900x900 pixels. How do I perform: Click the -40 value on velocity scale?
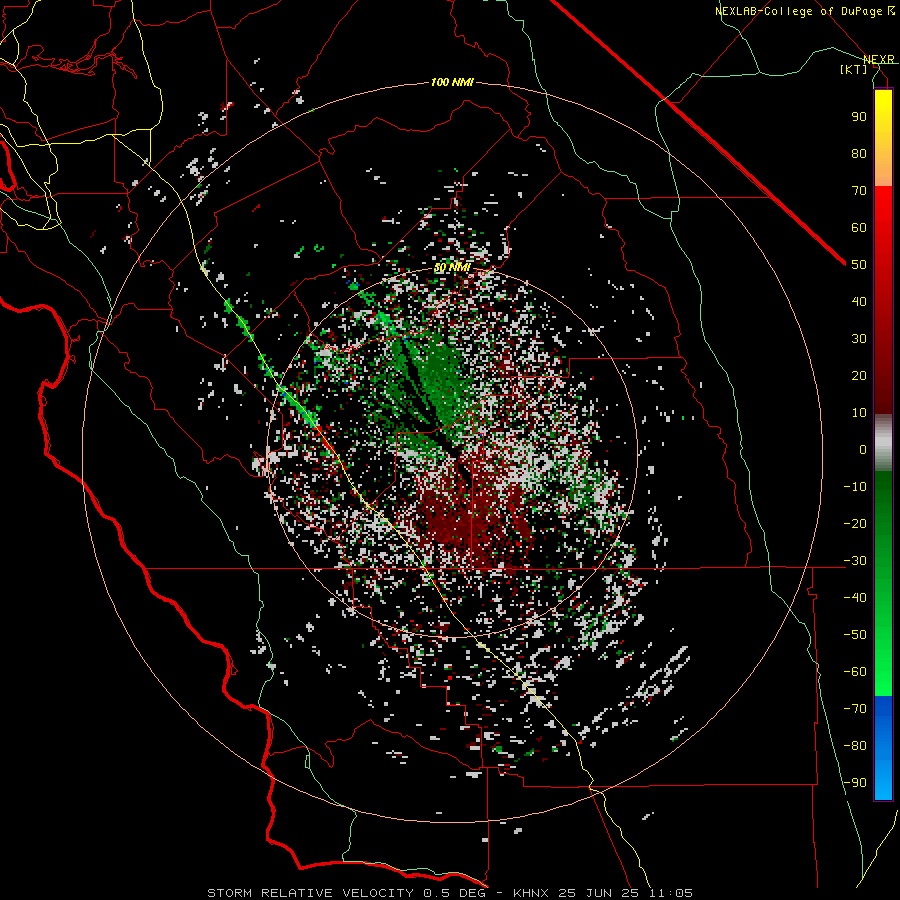click(855, 598)
